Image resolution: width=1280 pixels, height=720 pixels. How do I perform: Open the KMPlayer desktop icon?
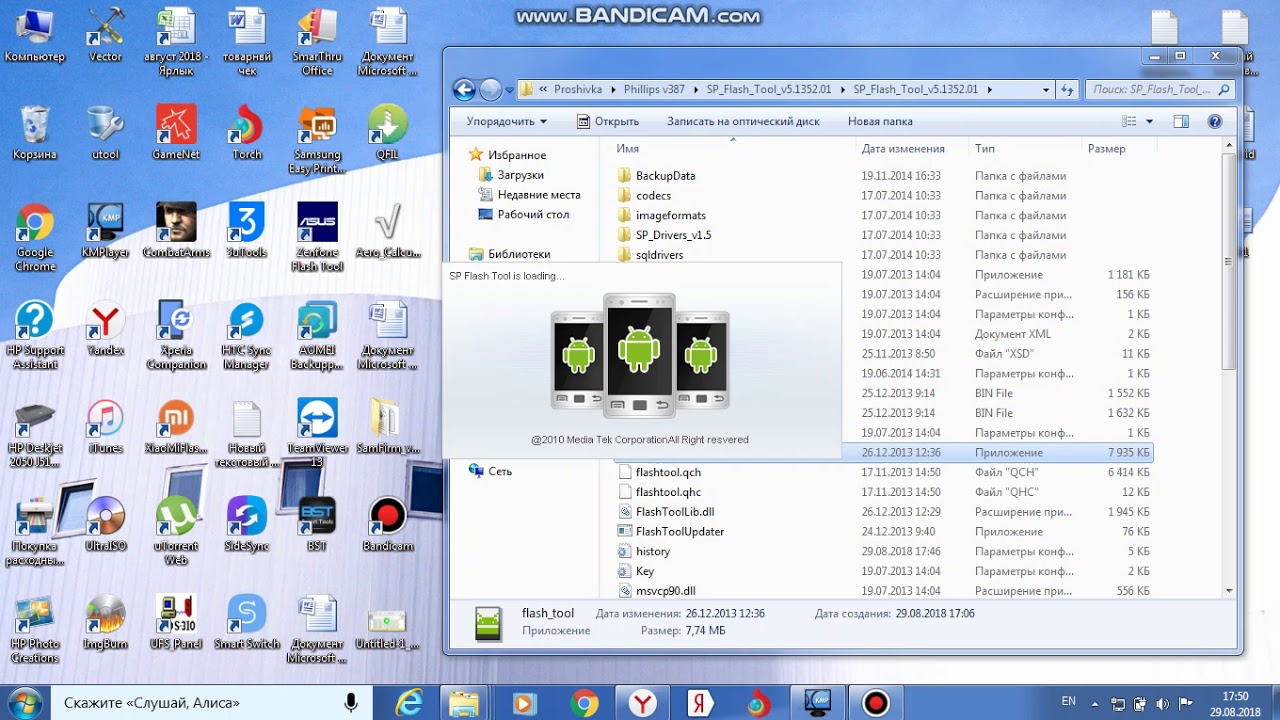(105, 231)
